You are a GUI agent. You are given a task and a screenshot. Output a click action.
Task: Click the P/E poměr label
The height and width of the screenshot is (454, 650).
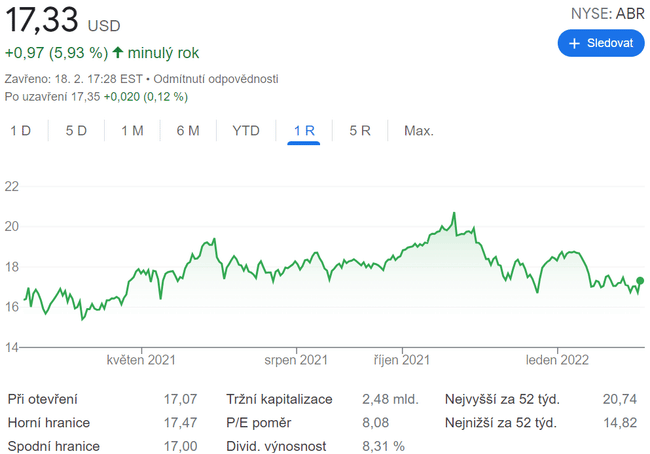pos(259,423)
